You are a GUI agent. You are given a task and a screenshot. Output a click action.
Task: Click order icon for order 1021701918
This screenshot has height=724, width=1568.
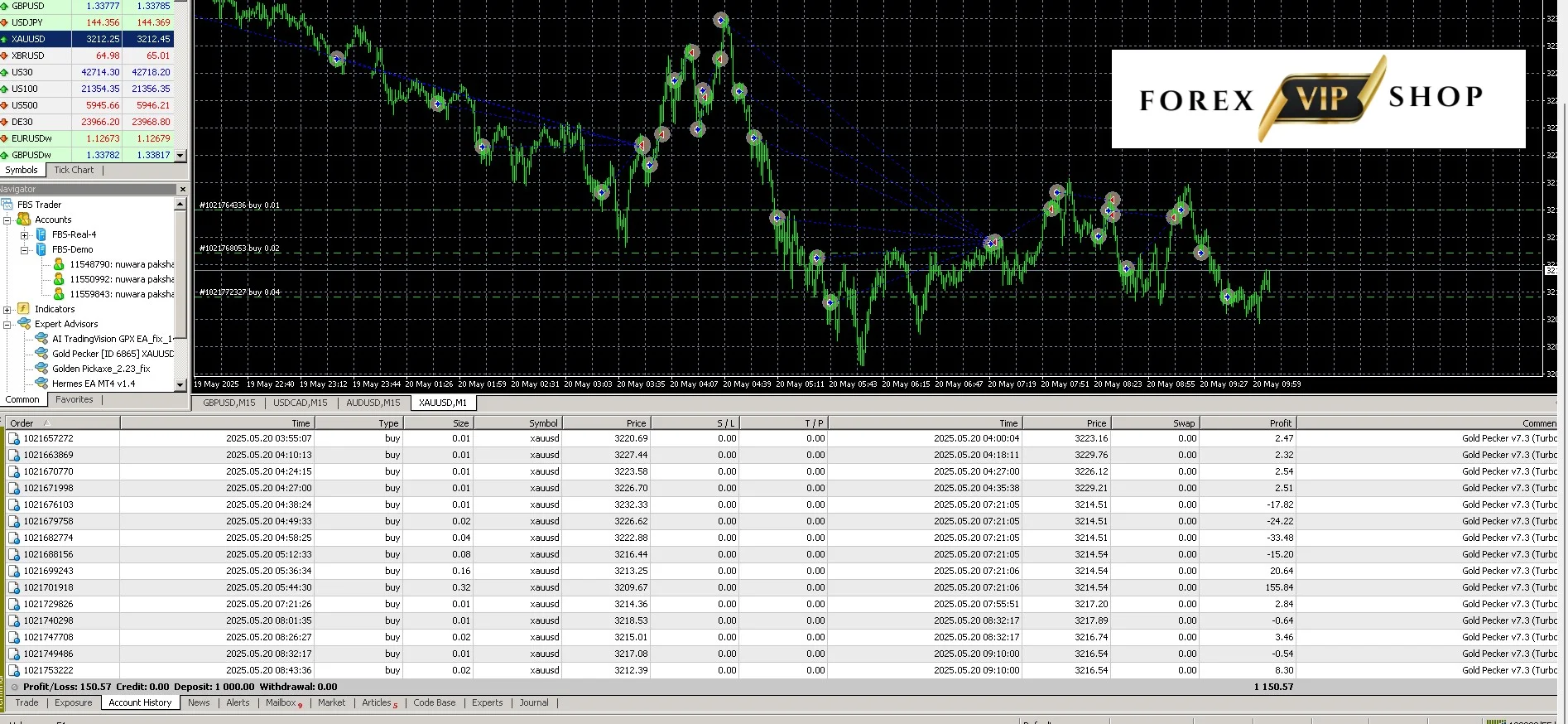pos(14,587)
